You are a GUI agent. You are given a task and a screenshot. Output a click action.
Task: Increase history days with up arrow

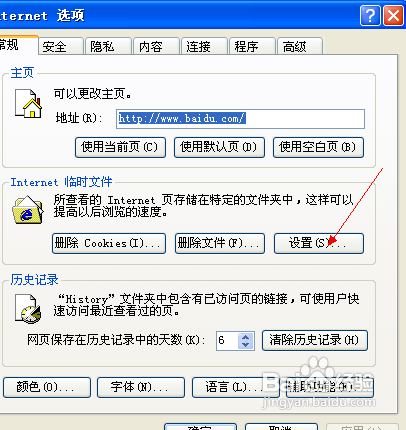coord(246,337)
